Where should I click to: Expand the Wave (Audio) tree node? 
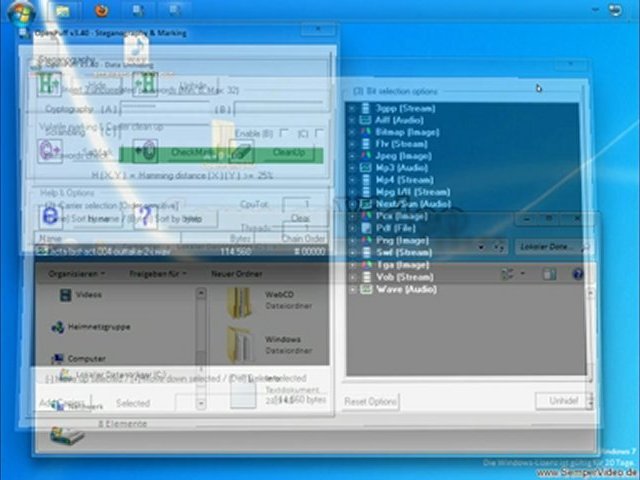(352, 289)
